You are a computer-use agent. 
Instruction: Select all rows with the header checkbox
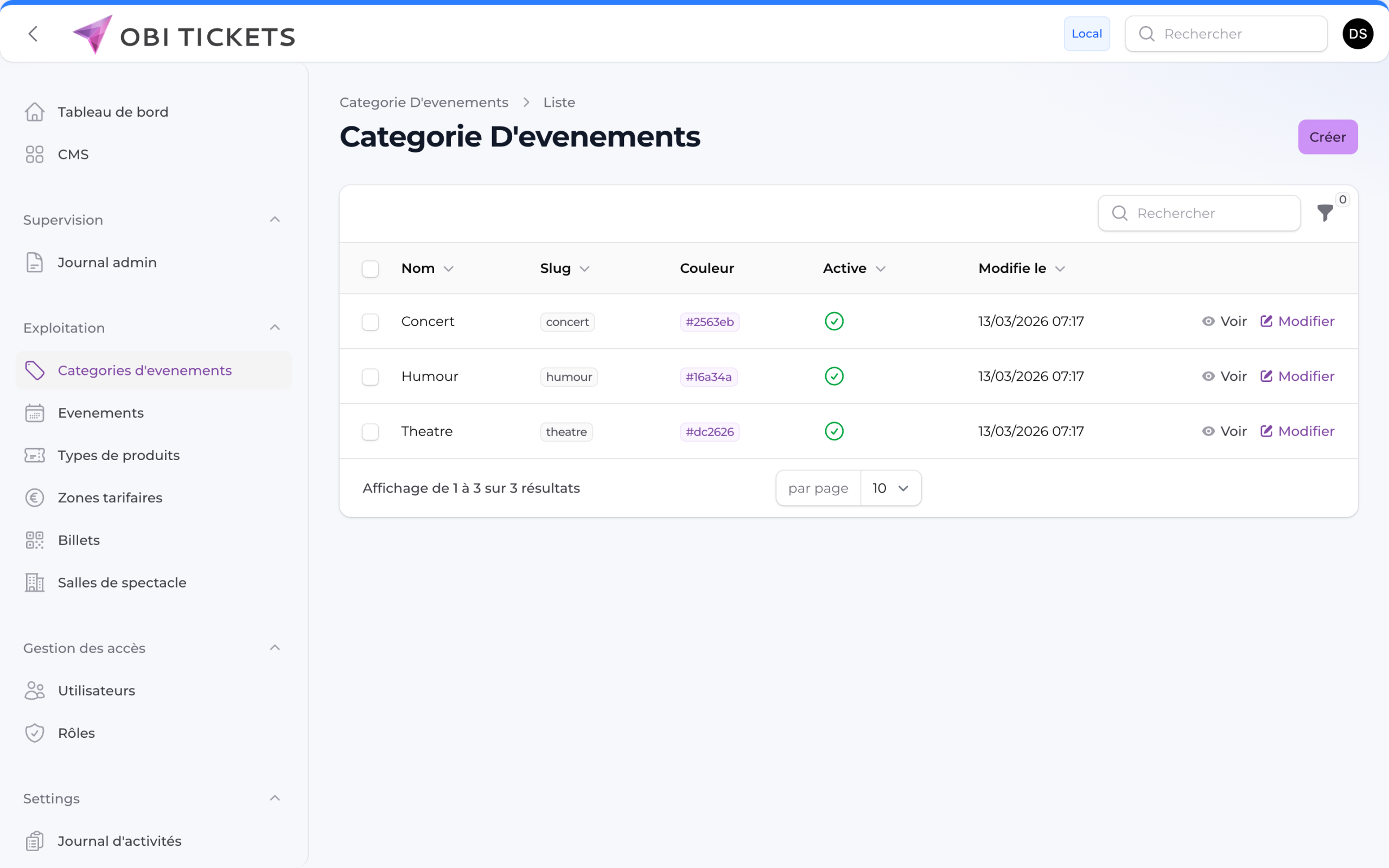(370, 268)
